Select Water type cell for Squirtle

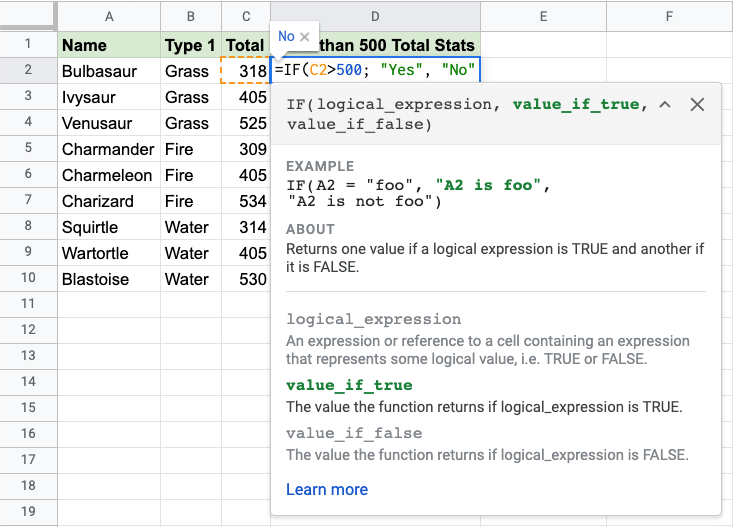pos(190,227)
